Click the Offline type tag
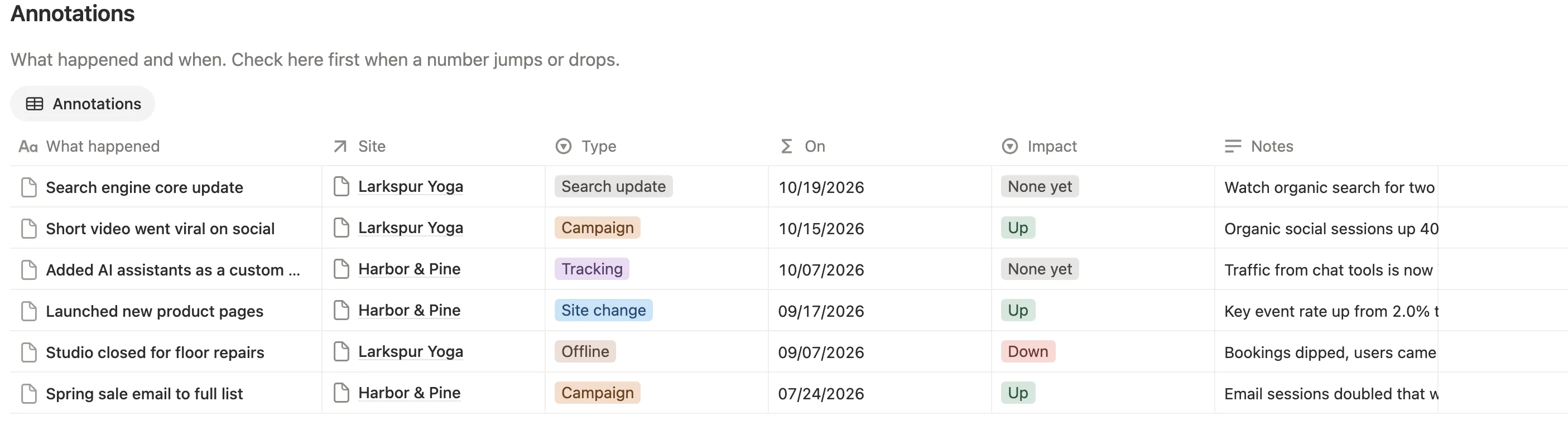The image size is (1568, 435). (585, 352)
